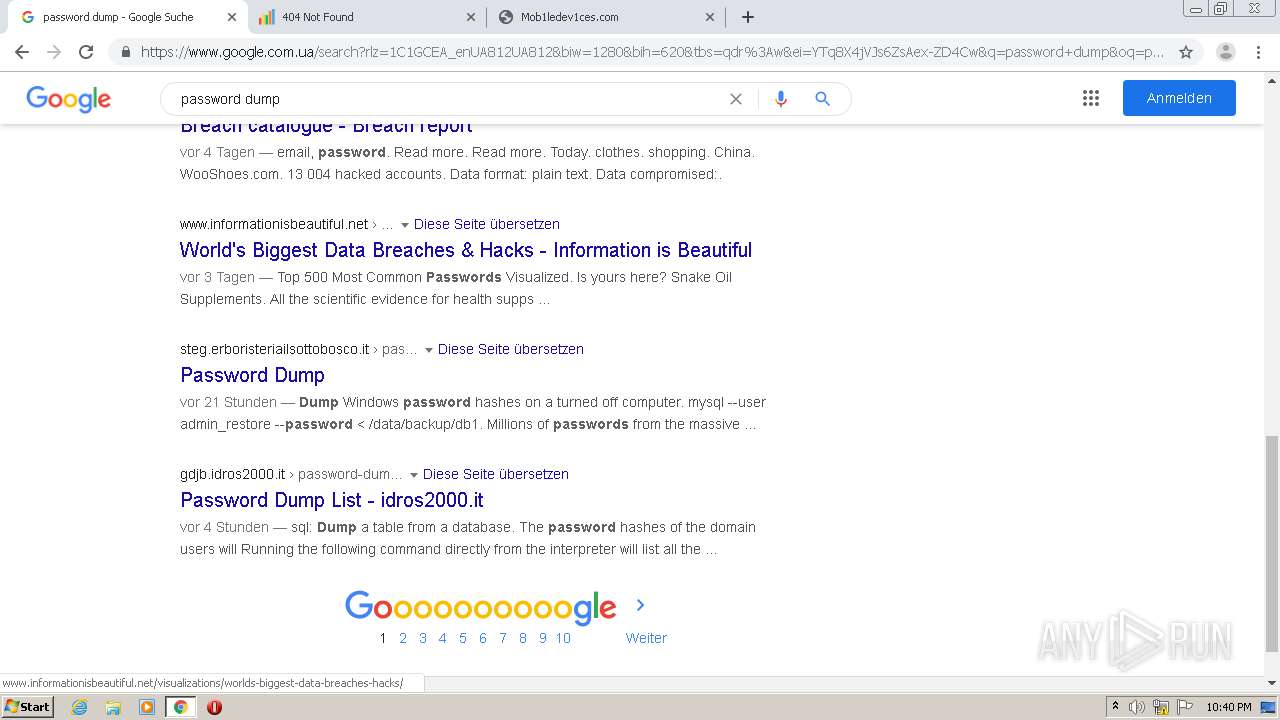The width and height of the screenshot is (1280, 720).
Task: Go back with the browser back arrow
Action: coord(22,52)
